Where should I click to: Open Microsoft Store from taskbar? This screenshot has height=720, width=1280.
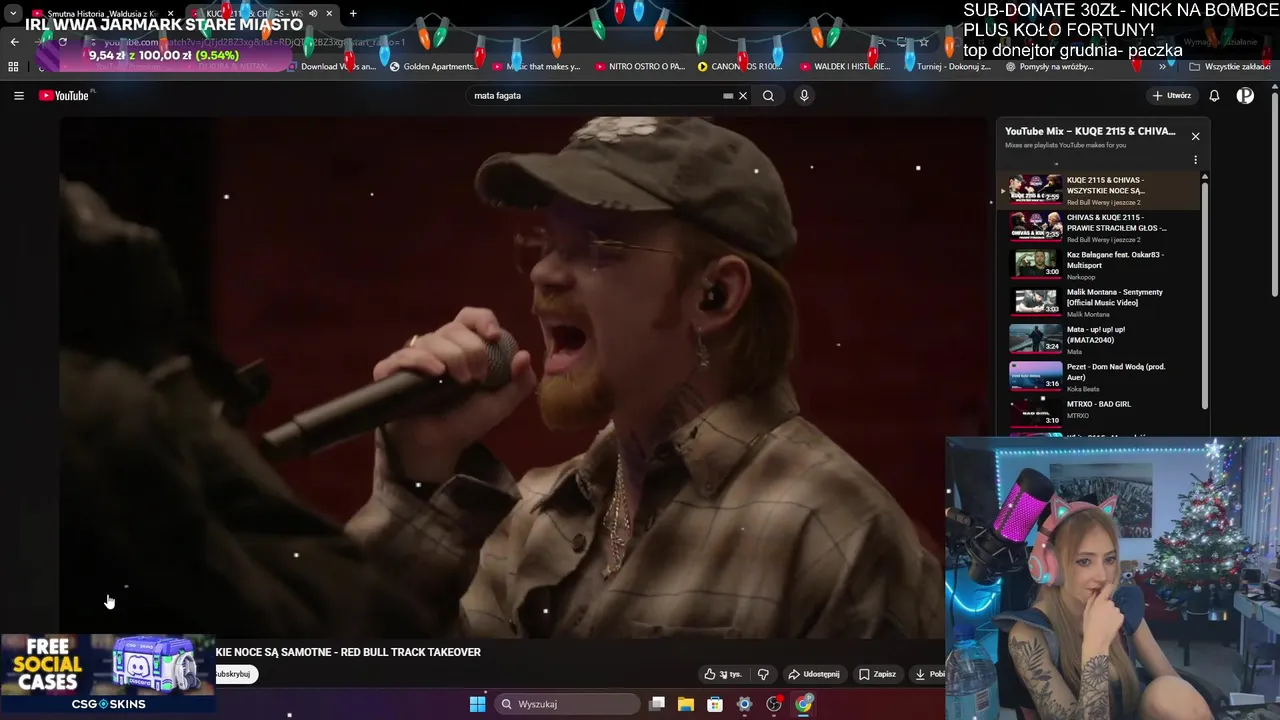pos(715,704)
